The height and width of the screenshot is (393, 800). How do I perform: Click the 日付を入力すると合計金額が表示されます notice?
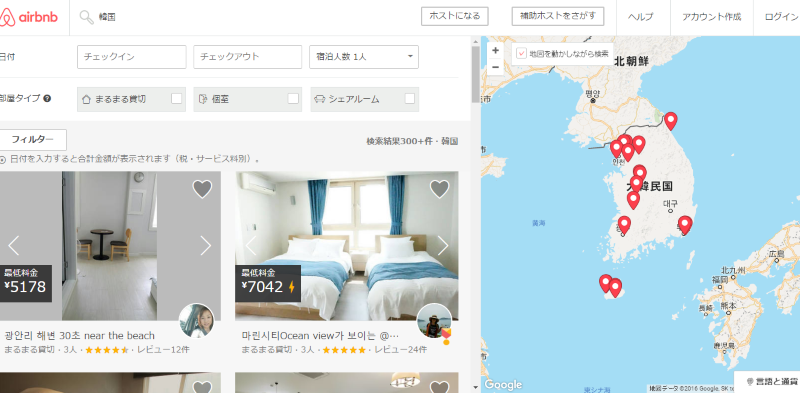(135, 159)
